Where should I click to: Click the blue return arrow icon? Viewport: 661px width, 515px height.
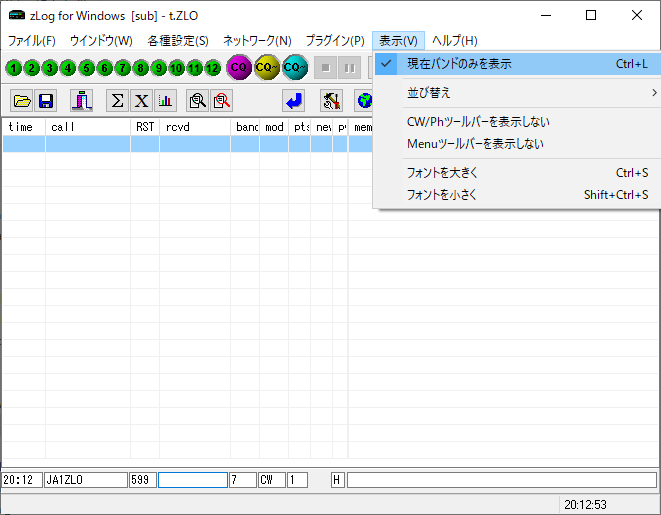pos(293,101)
